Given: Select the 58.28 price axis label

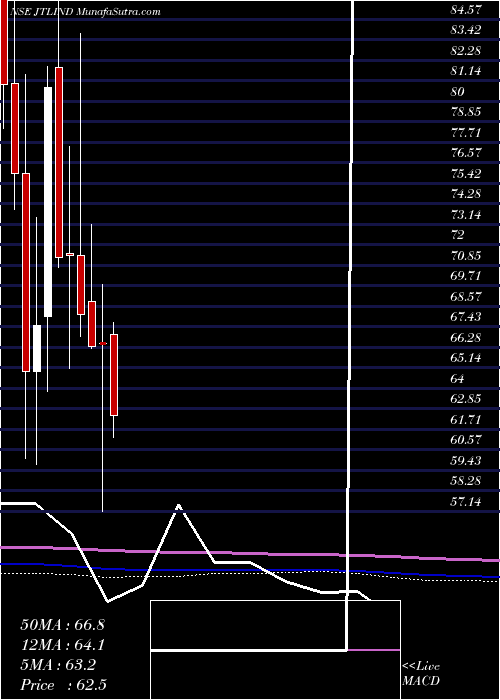Looking at the screenshot, I should click(x=466, y=481).
